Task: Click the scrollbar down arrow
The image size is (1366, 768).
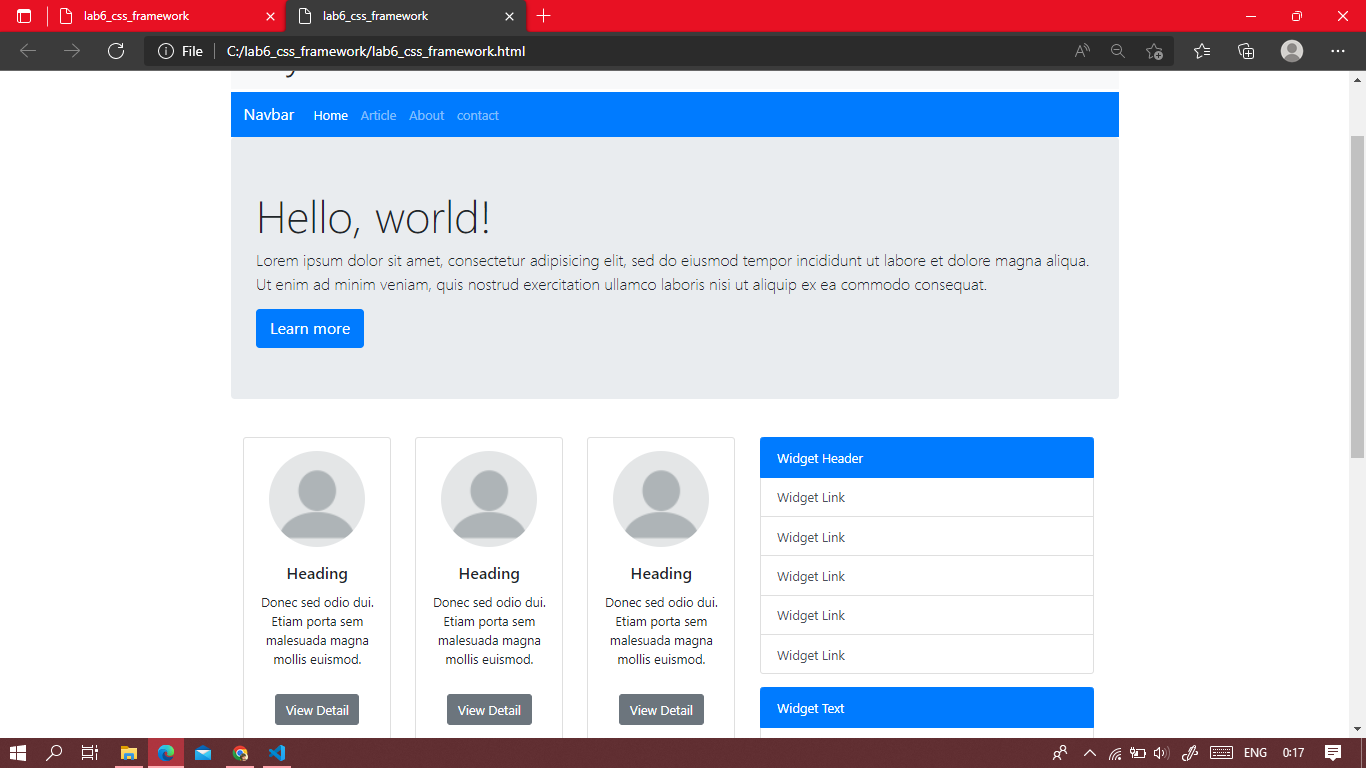Action: click(1357, 729)
